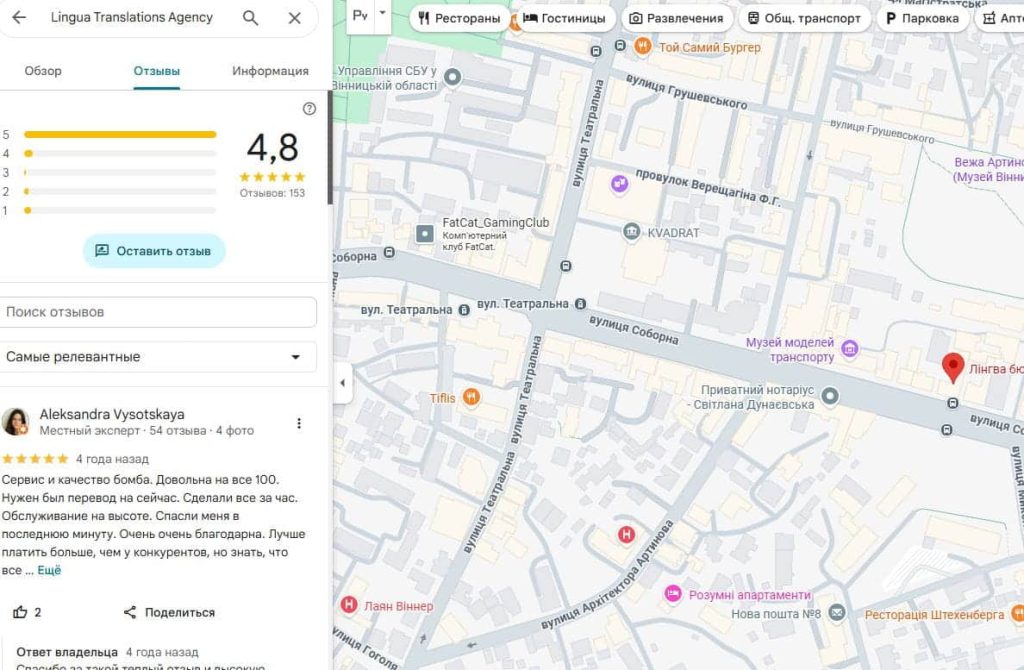Viewport: 1024px width, 670px height.
Task: Open the Самые релевантные sort dropdown
Action: click(x=158, y=357)
